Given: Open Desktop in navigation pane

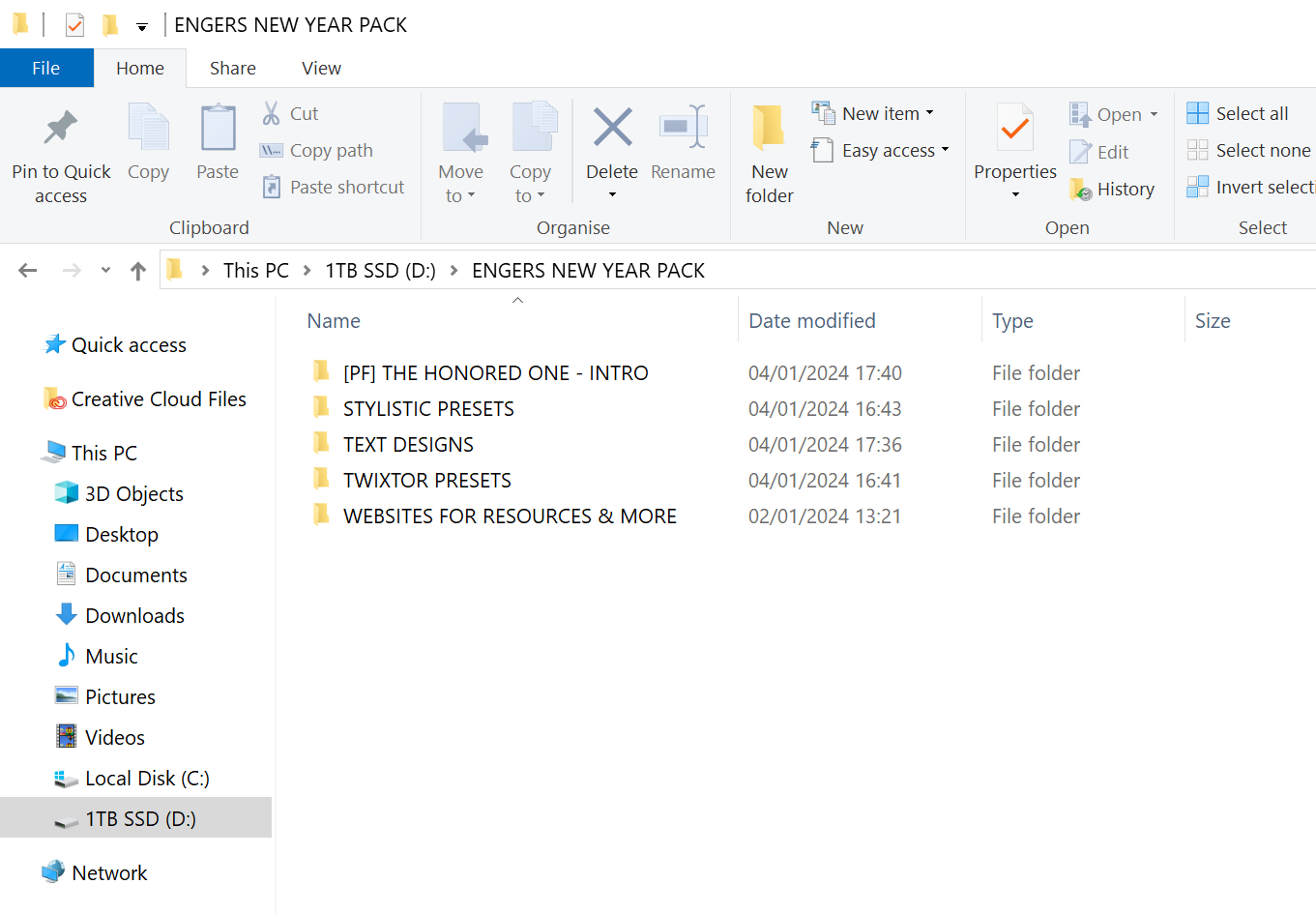Looking at the screenshot, I should (121, 535).
